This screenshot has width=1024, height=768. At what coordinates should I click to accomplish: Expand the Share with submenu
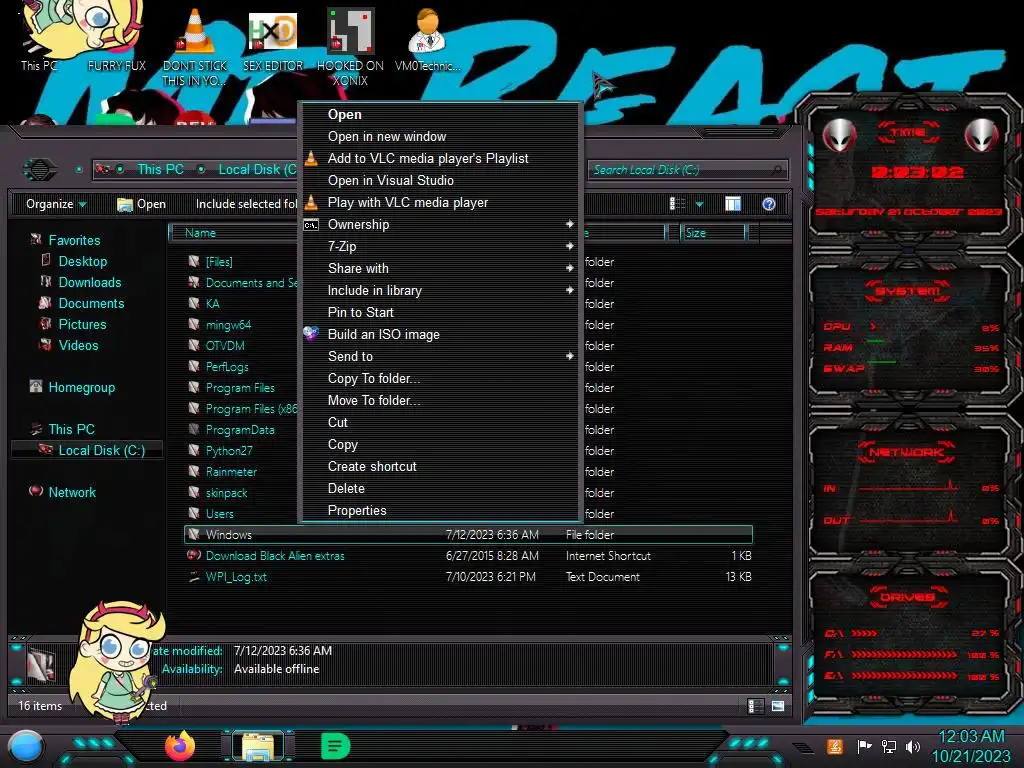click(440, 268)
